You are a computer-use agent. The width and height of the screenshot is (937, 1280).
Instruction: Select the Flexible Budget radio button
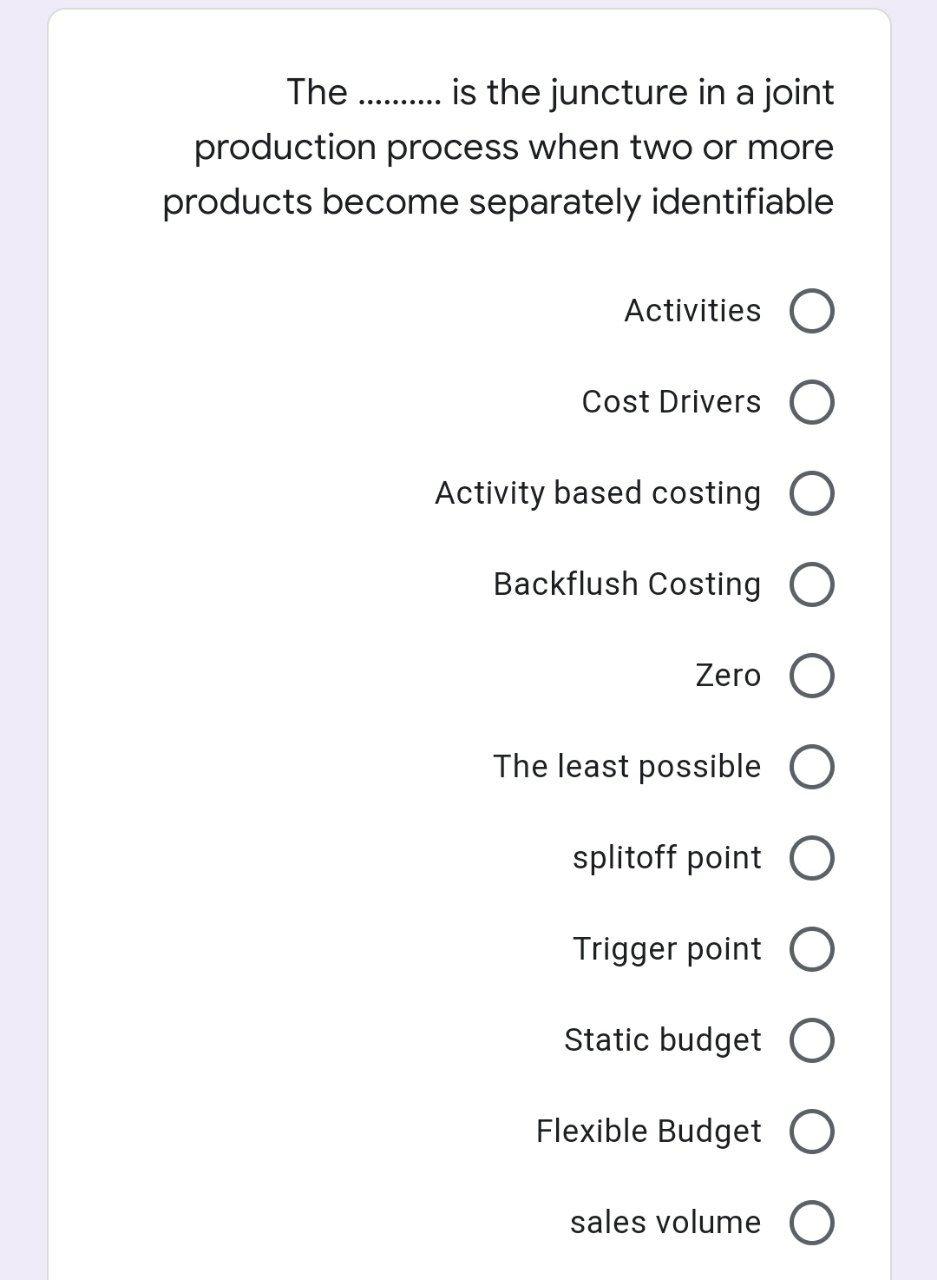coord(810,1130)
